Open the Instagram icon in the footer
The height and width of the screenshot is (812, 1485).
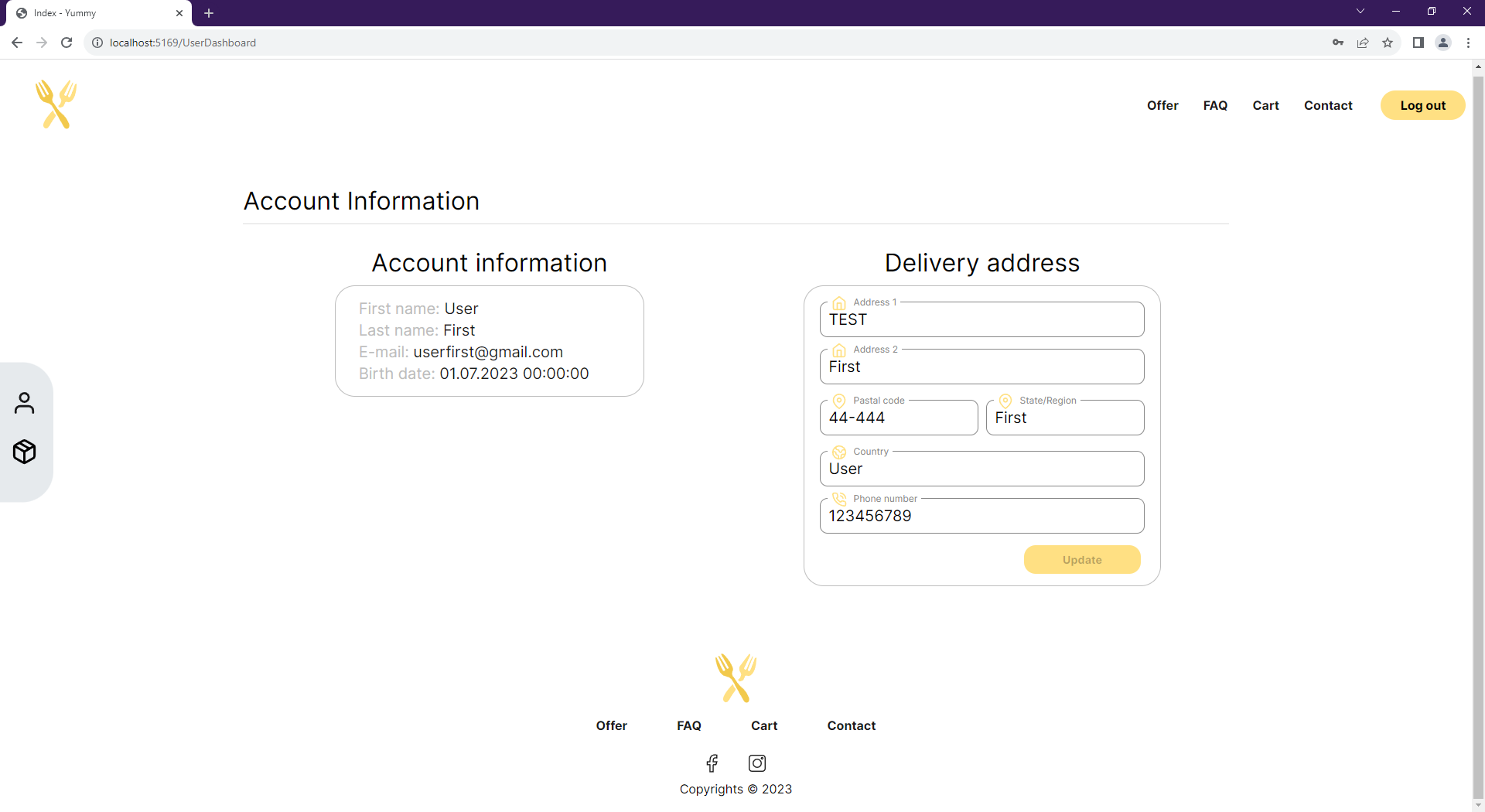[x=756, y=763]
